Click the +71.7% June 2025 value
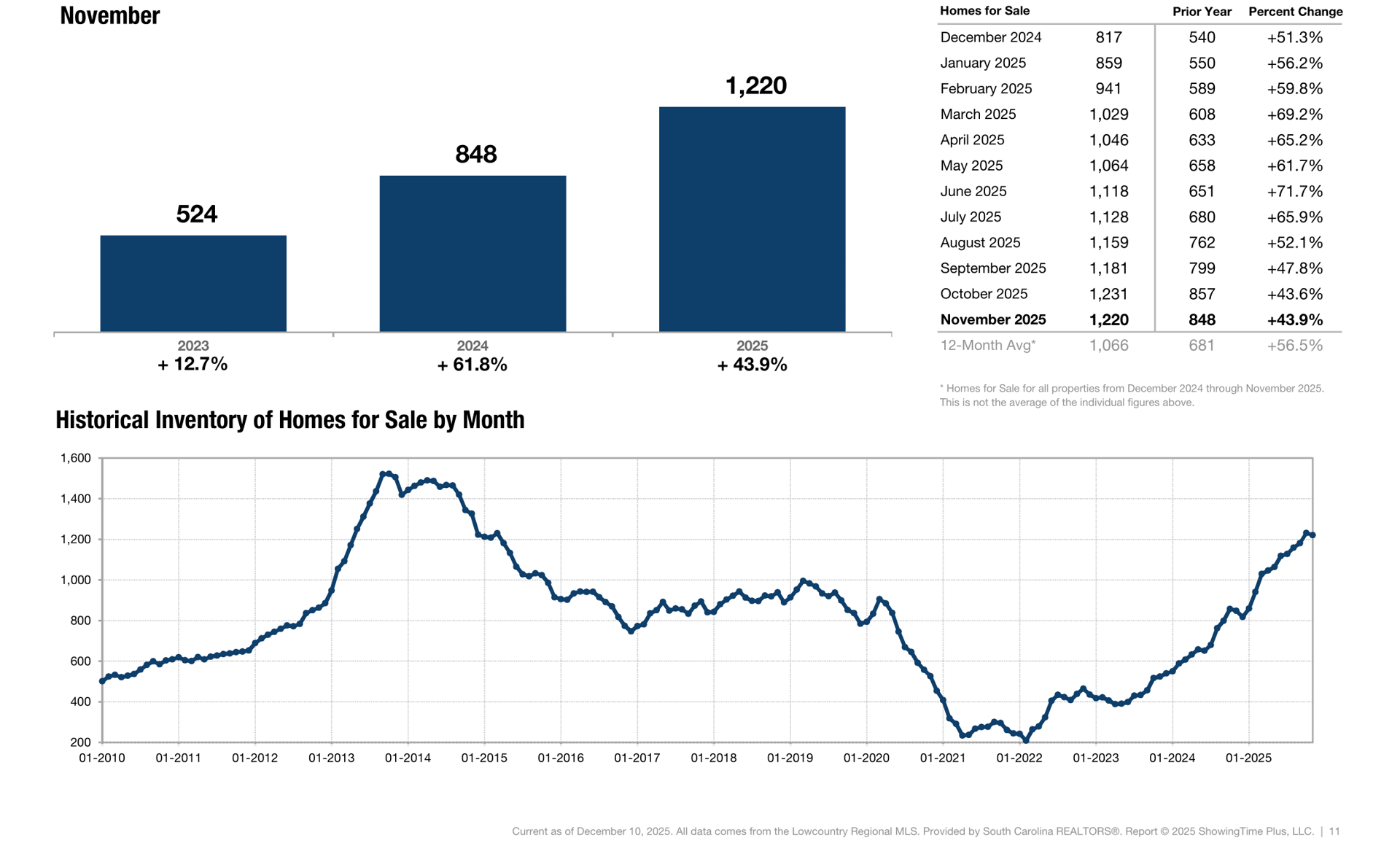The image size is (1400, 843). 1294,191
